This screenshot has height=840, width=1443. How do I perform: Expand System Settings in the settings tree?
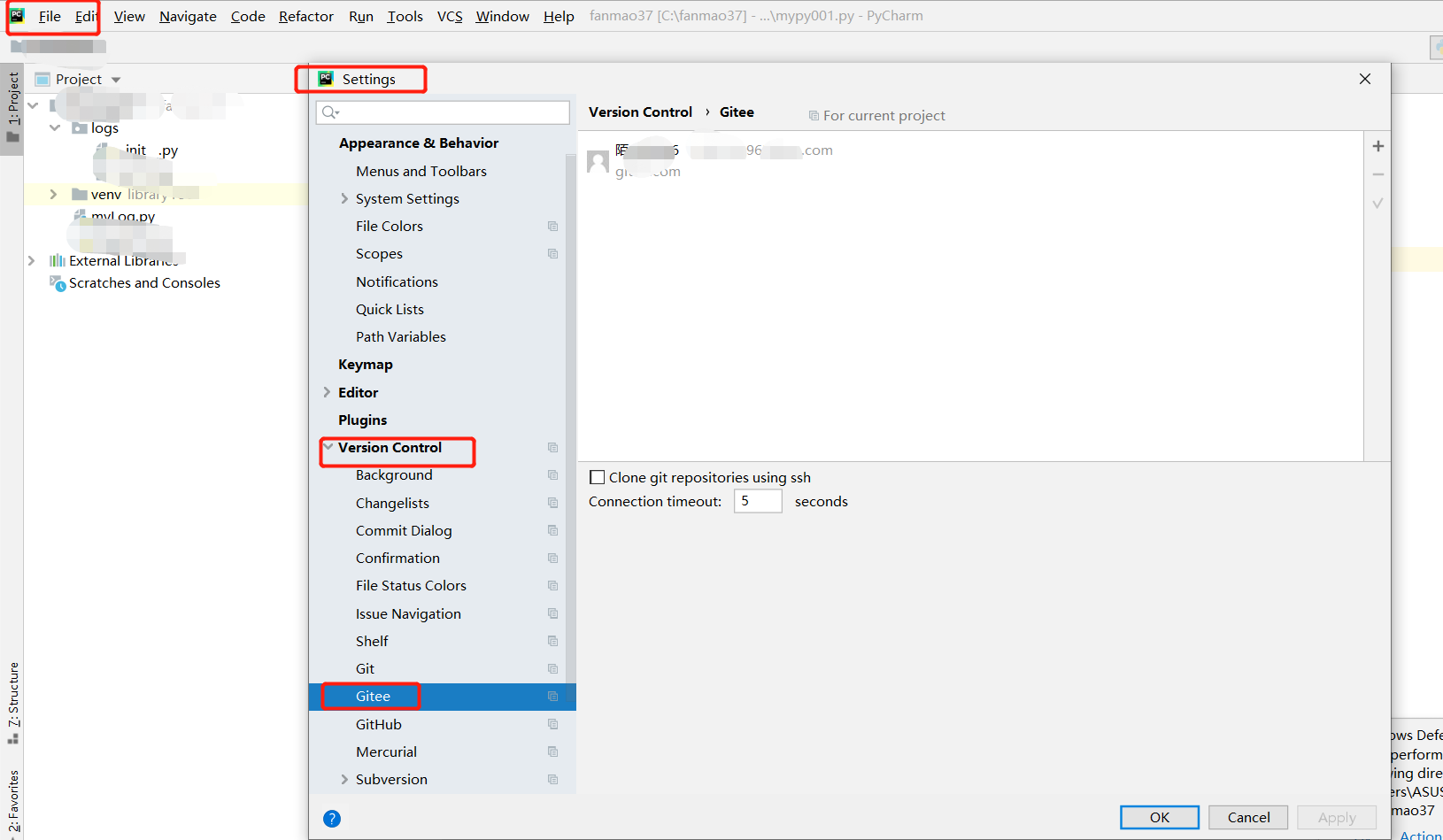[344, 199]
